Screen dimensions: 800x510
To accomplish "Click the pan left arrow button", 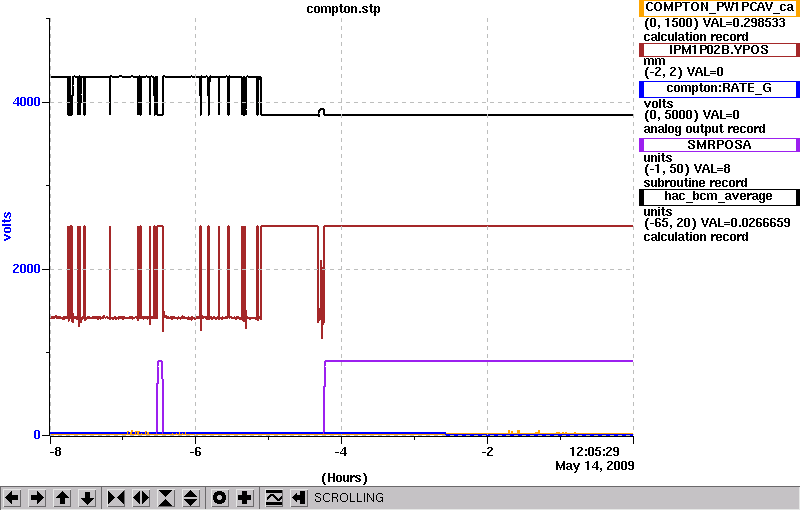I will (12, 497).
